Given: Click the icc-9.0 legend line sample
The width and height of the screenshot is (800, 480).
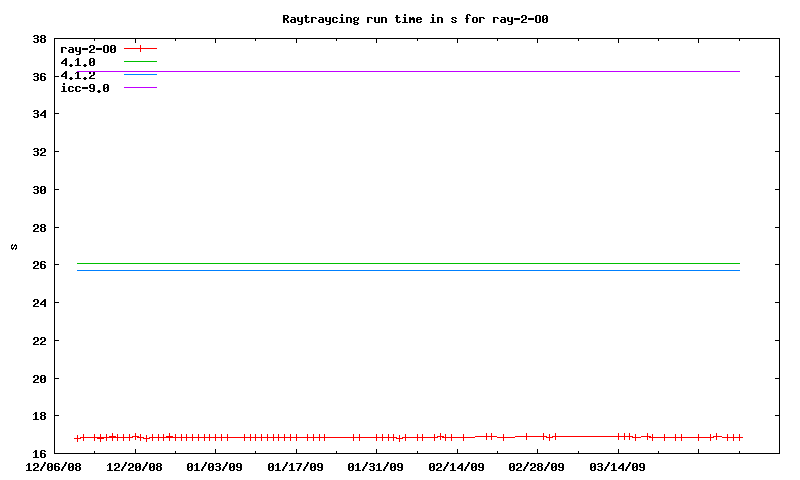Looking at the screenshot, I should tap(141, 88).
